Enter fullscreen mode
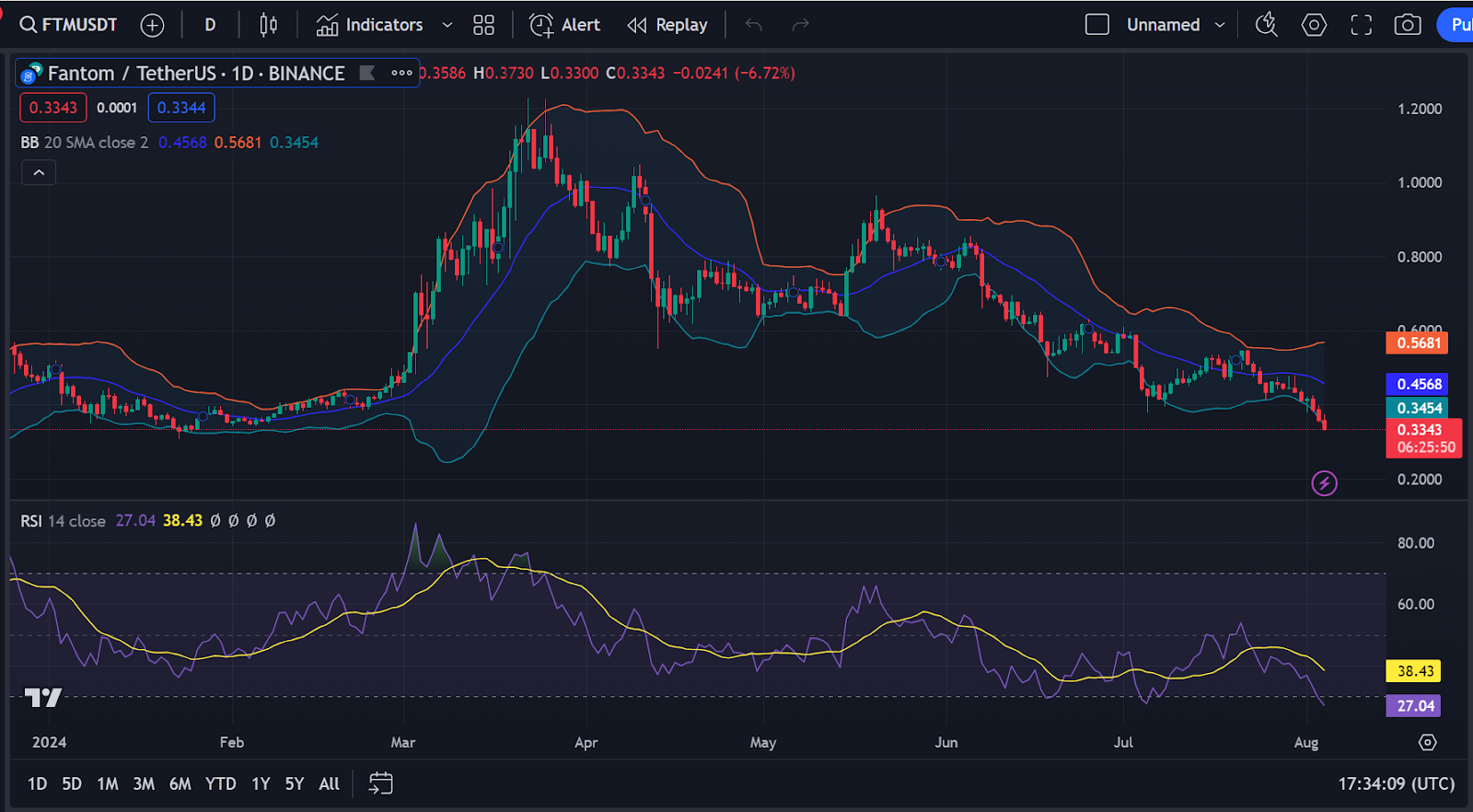The image size is (1473, 812). pyautogui.click(x=1361, y=25)
